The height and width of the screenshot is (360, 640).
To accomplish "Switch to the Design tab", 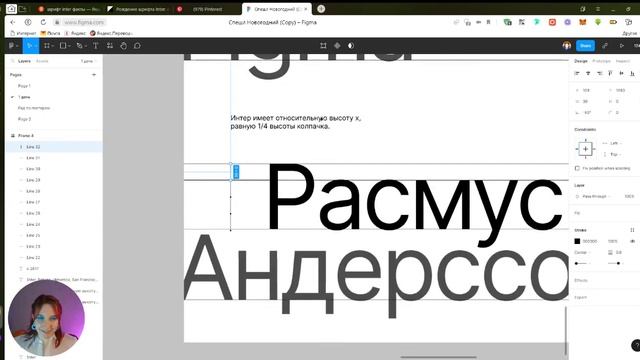I will tap(581, 61).
